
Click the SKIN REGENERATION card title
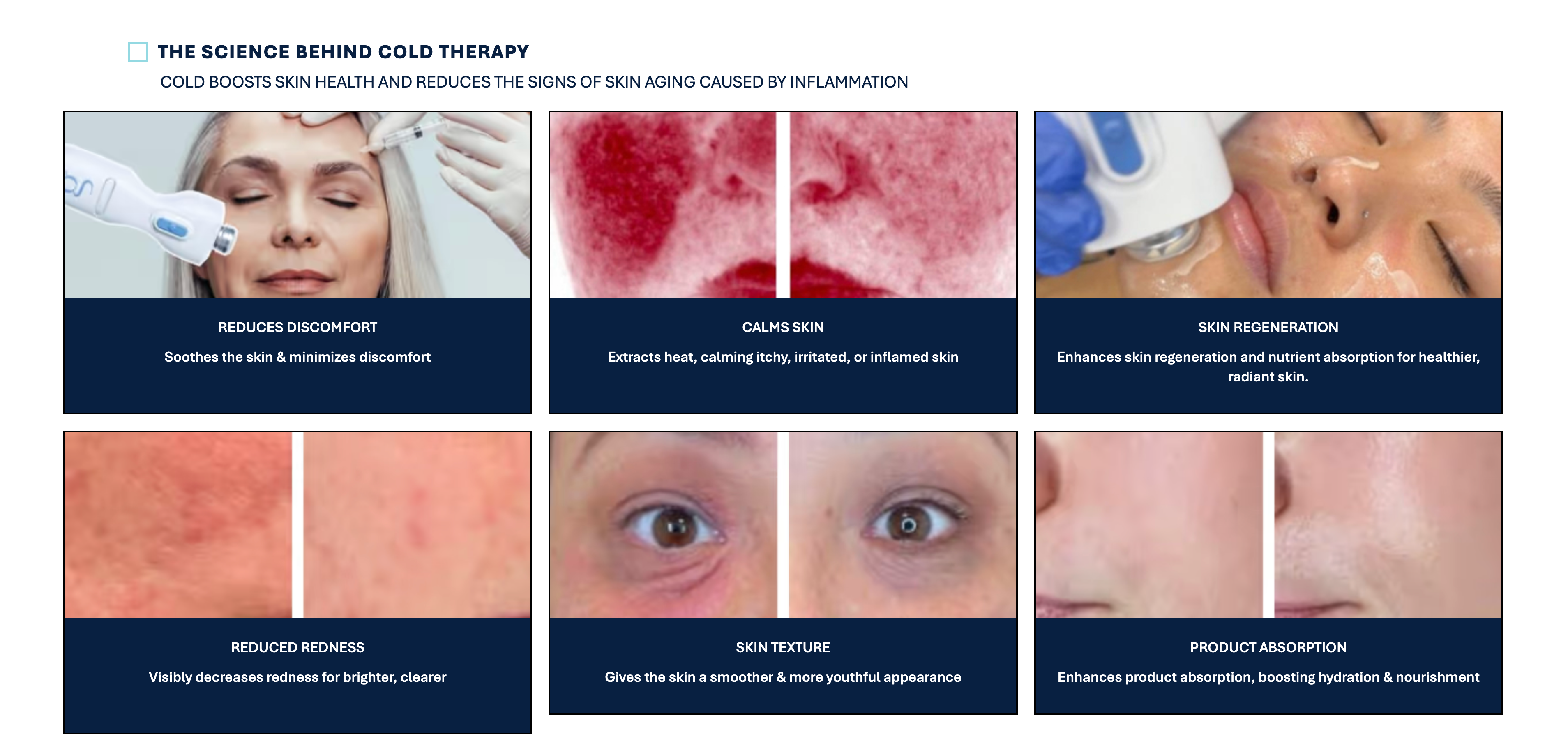tap(1268, 328)
